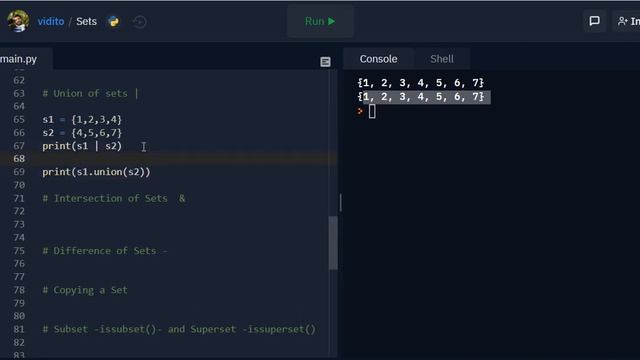Click the Invite button
This screenshot has height=360, width=640.
click(628, 21)
